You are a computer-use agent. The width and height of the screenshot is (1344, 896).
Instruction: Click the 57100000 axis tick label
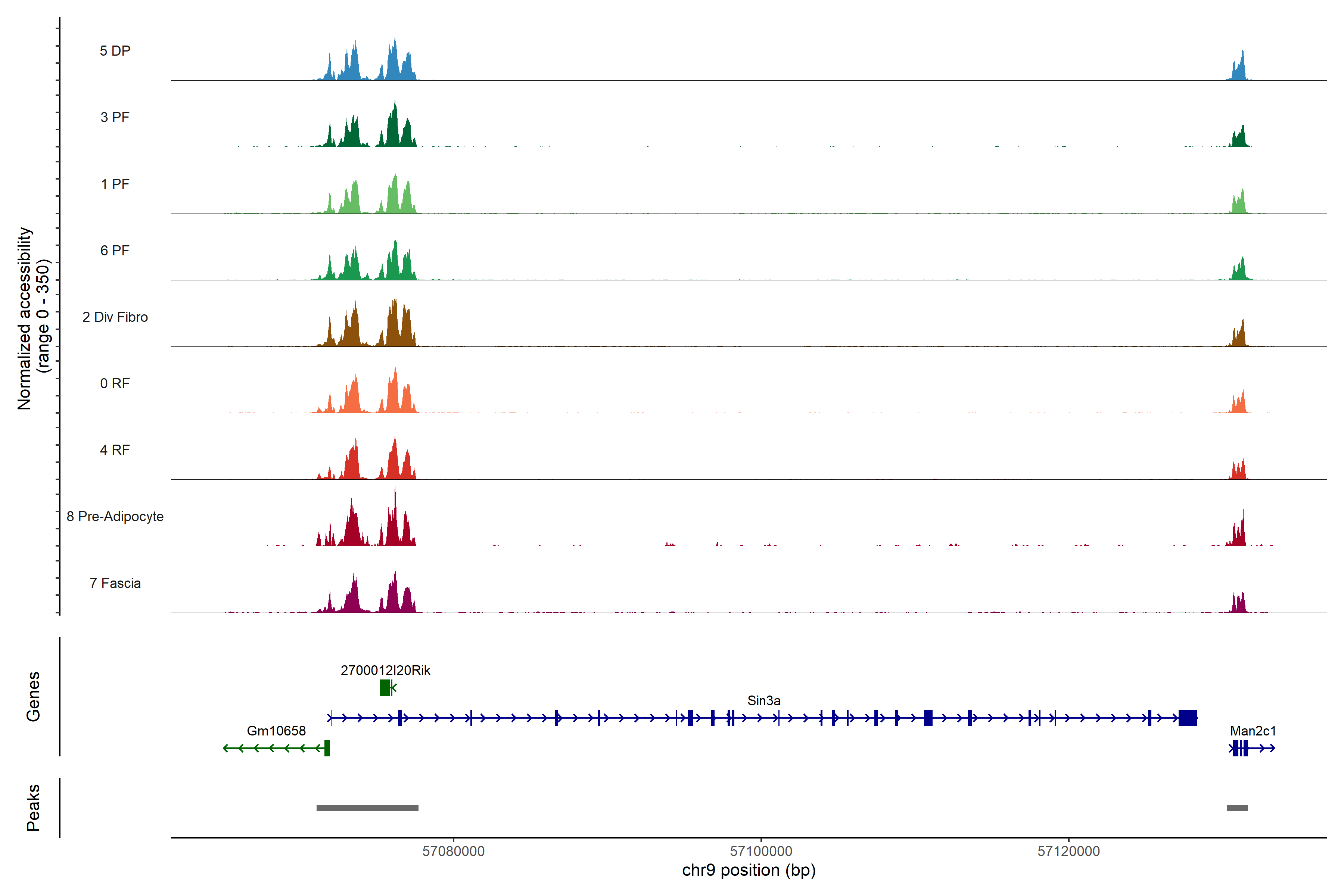click(x=760, y=852)
